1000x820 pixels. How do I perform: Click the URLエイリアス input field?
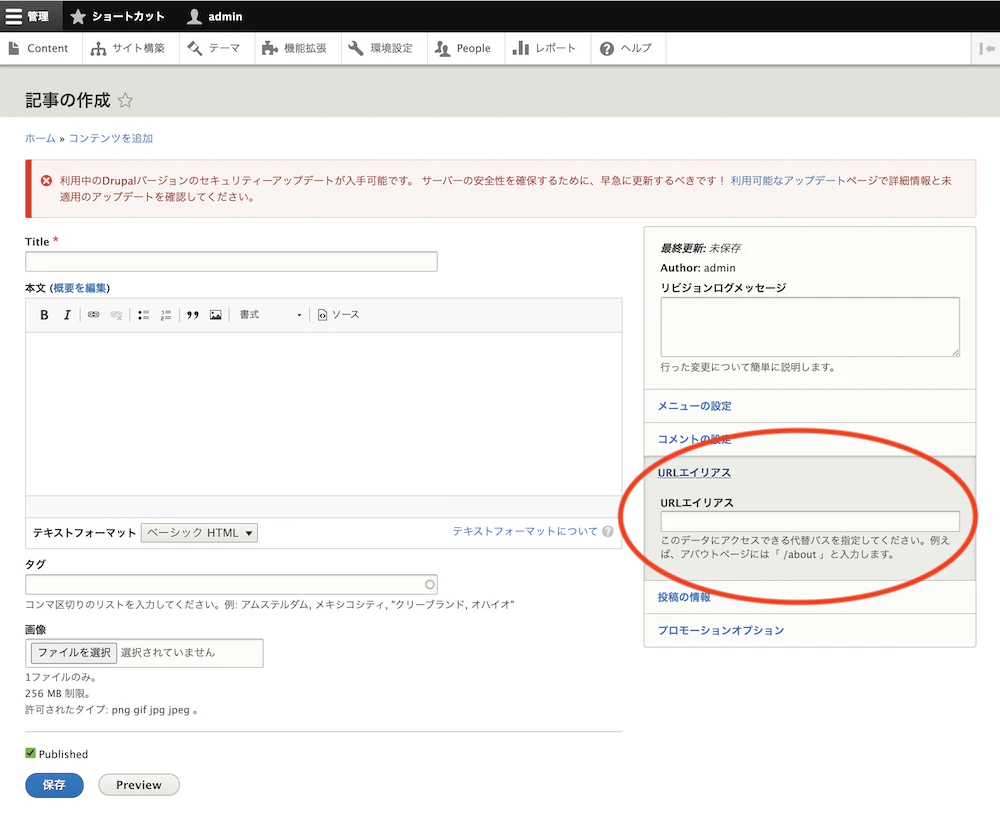(810, 522)
